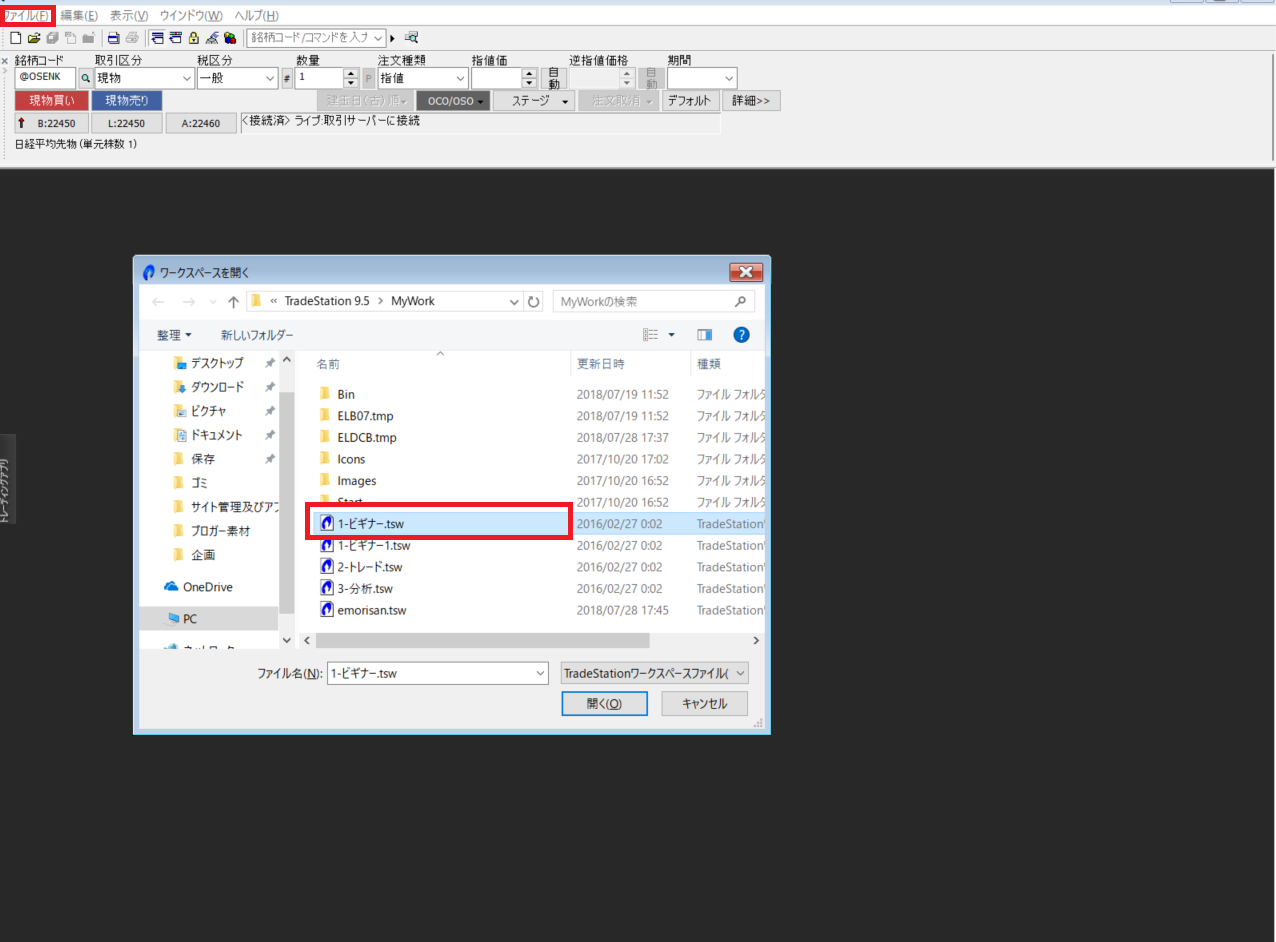Toggle the preview pane icon
The image size is (1276, 942).
click(x=704, y=335)
